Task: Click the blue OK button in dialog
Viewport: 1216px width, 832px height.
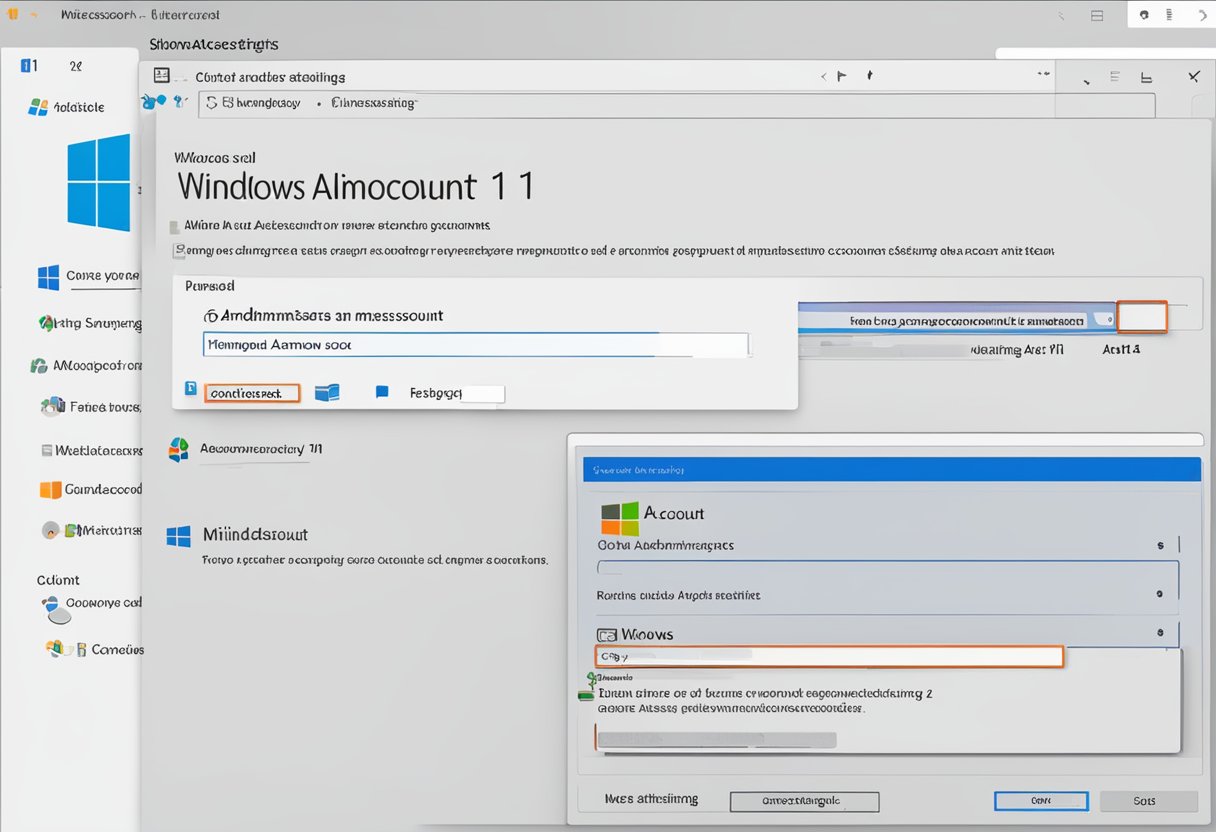Action: [1041, 800]
